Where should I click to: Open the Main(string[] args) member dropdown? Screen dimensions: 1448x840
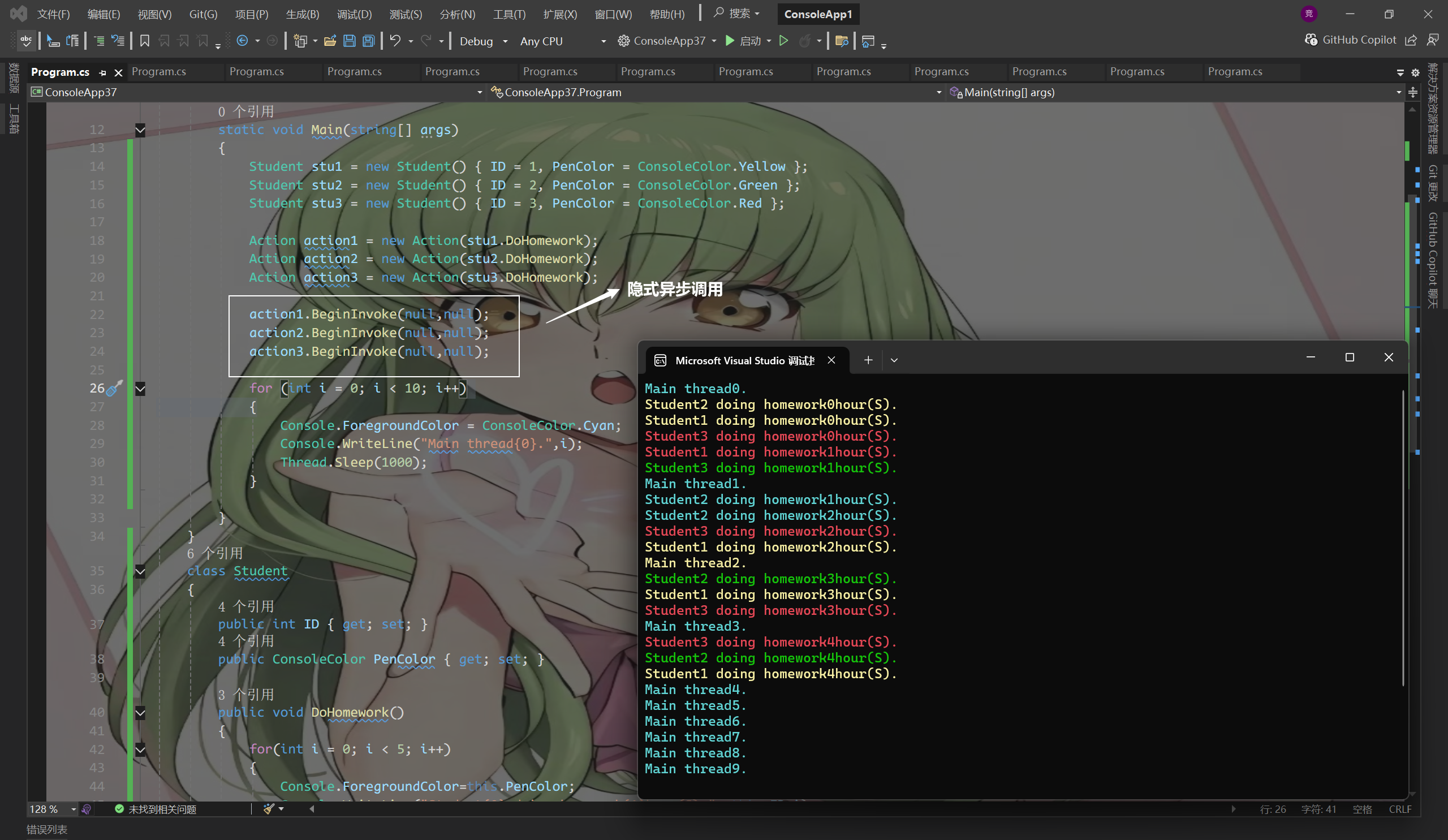coord(1175,92)
